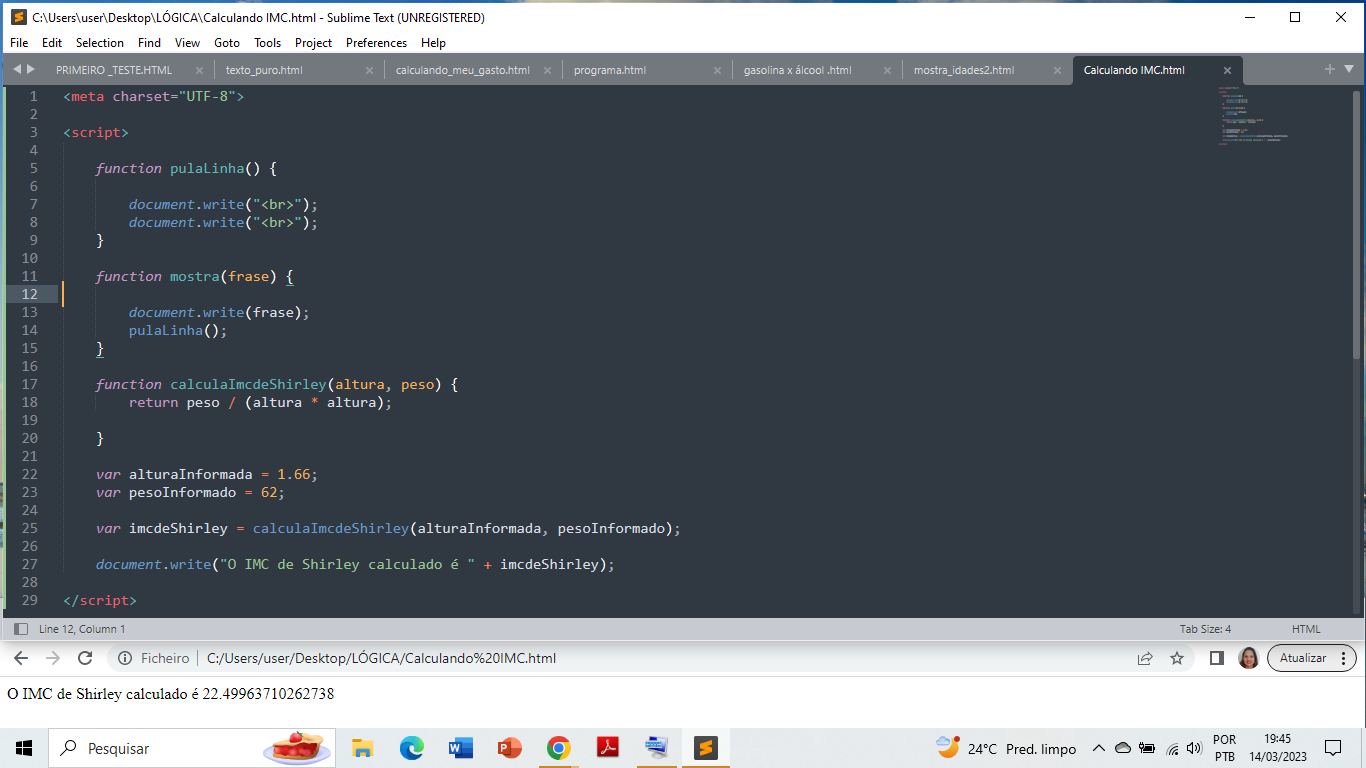Screen dimensions: 1366x768
Task: Click the value 1.66 on line 22
Action: [294, 474]
